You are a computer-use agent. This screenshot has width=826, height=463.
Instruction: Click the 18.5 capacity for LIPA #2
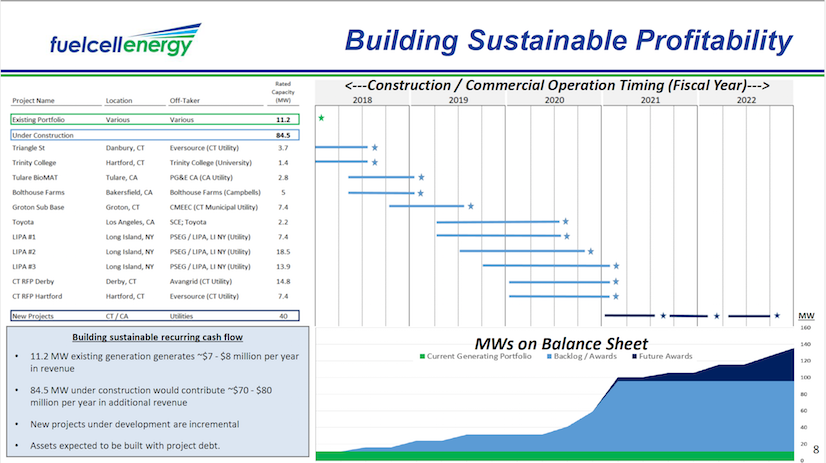tap(283, 252)
